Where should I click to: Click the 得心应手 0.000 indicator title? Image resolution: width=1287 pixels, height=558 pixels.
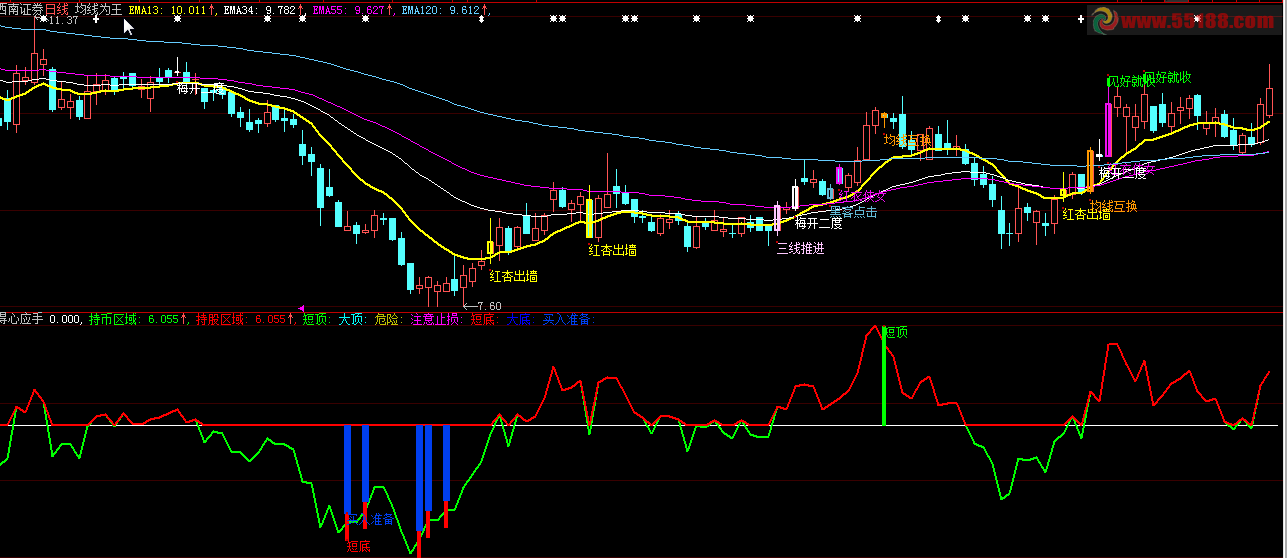pos(40,320)
